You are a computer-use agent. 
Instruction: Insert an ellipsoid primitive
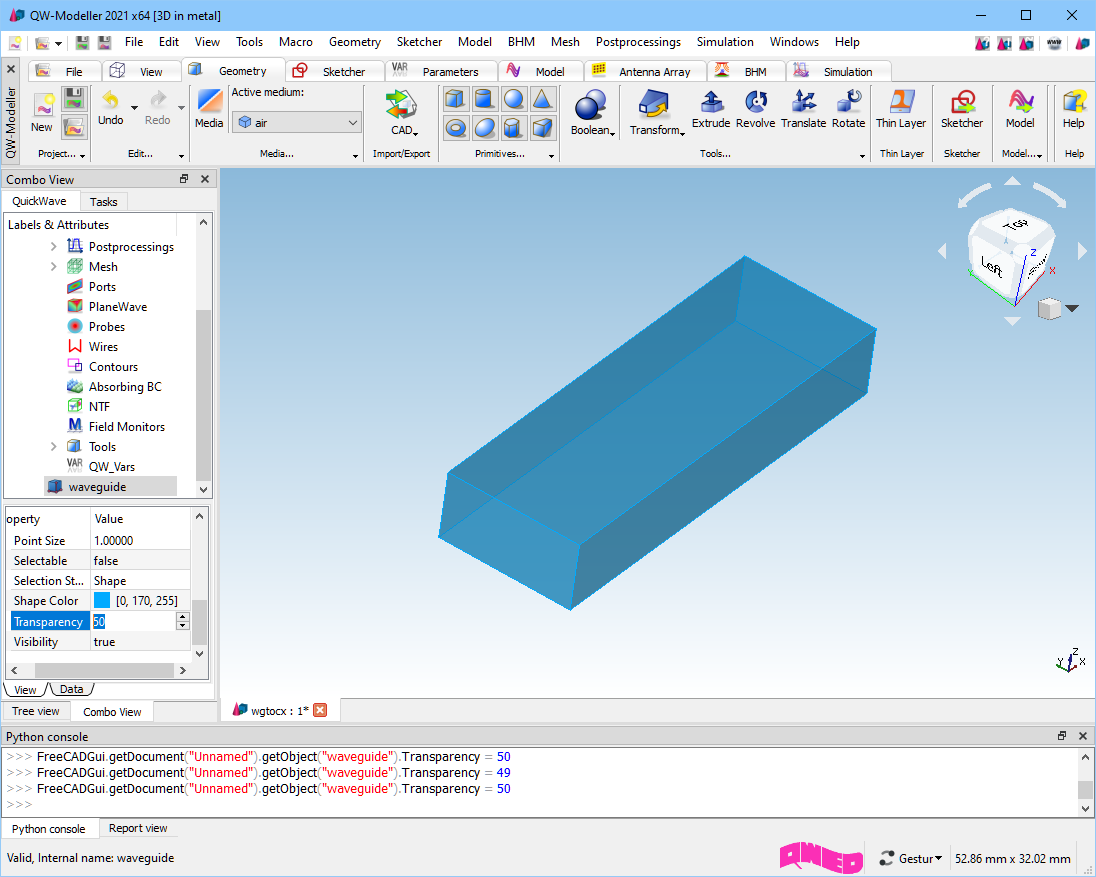click(485, 128)
